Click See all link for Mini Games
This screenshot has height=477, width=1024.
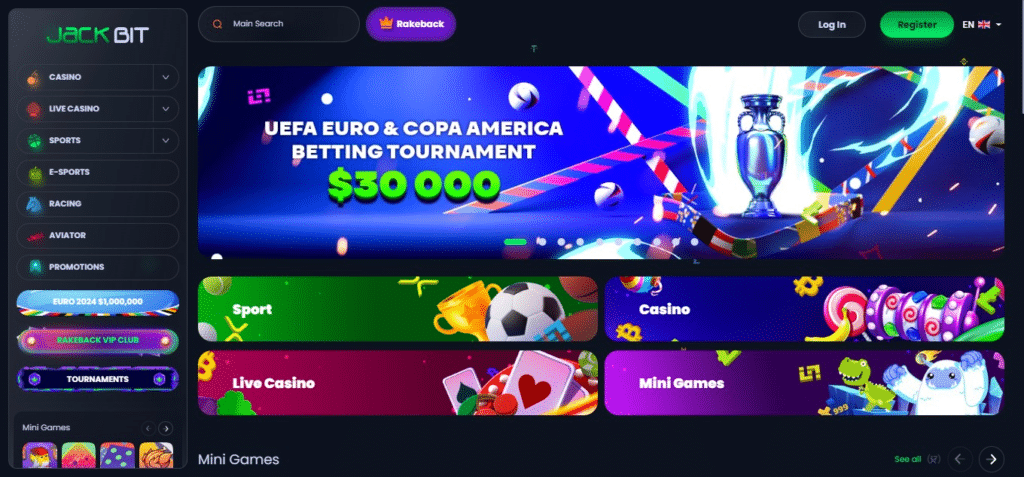tap(908, 459)
